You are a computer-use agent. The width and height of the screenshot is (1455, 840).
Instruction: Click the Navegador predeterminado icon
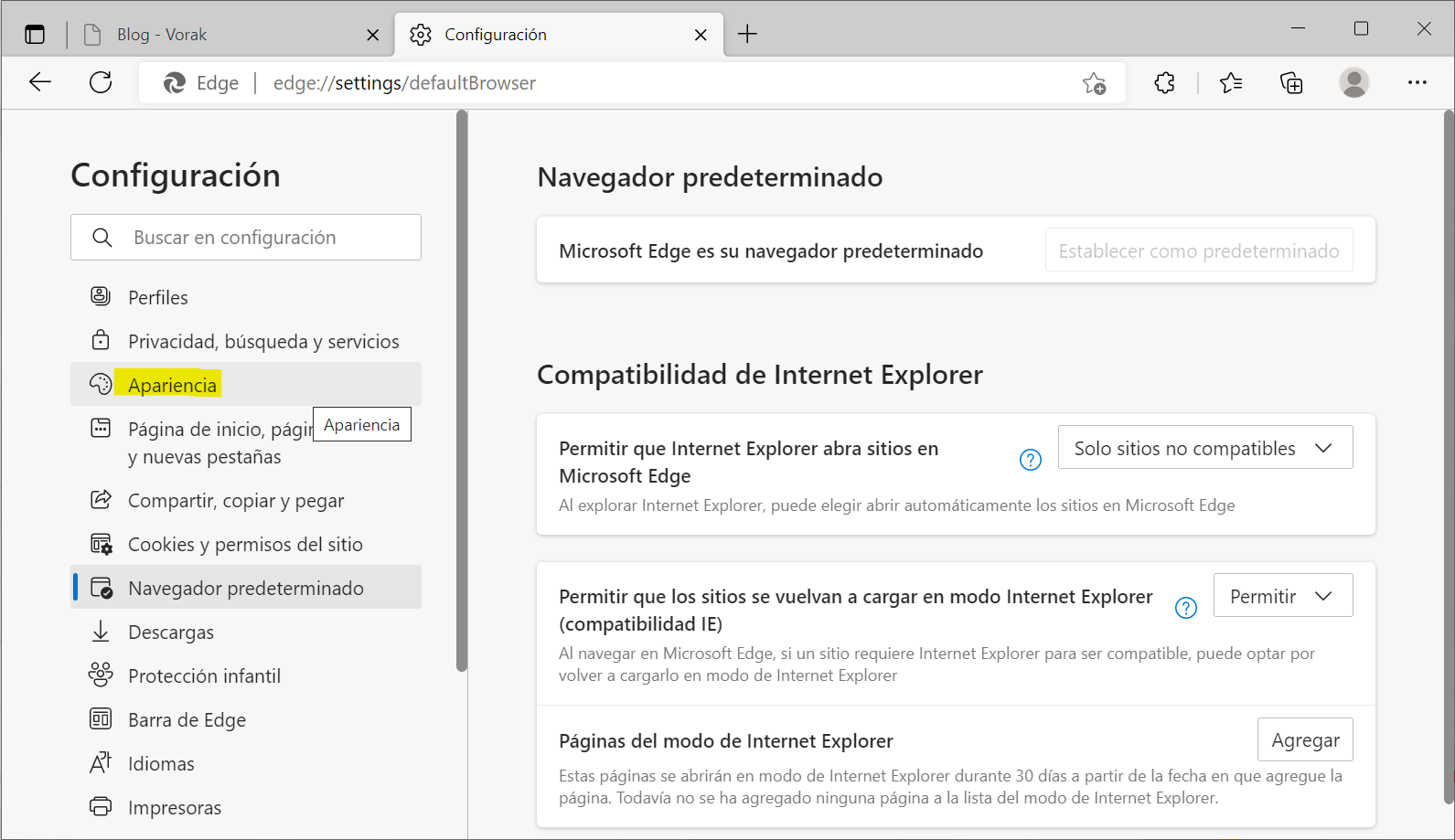point(102,588)
